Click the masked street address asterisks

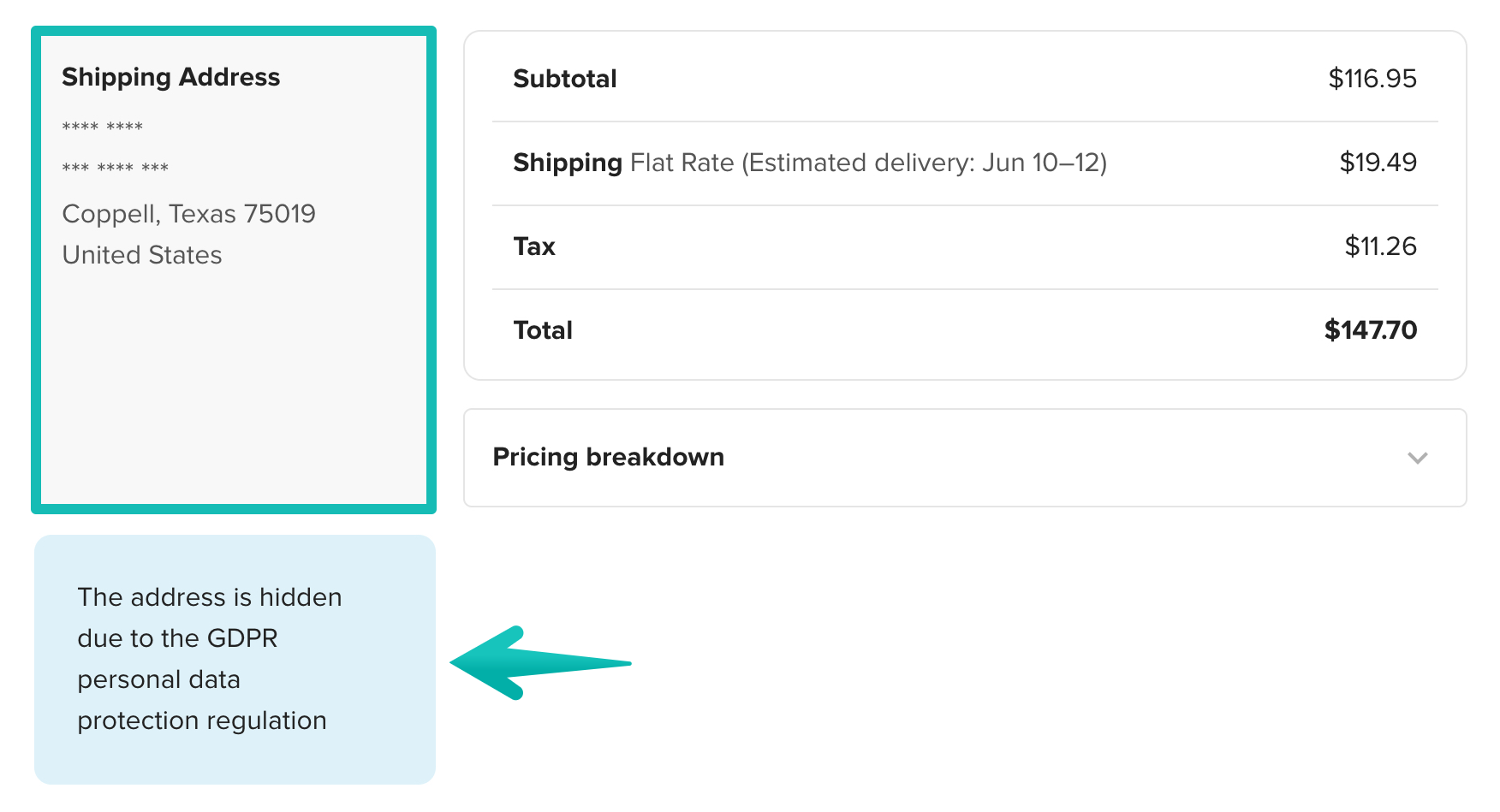[115, 168]
